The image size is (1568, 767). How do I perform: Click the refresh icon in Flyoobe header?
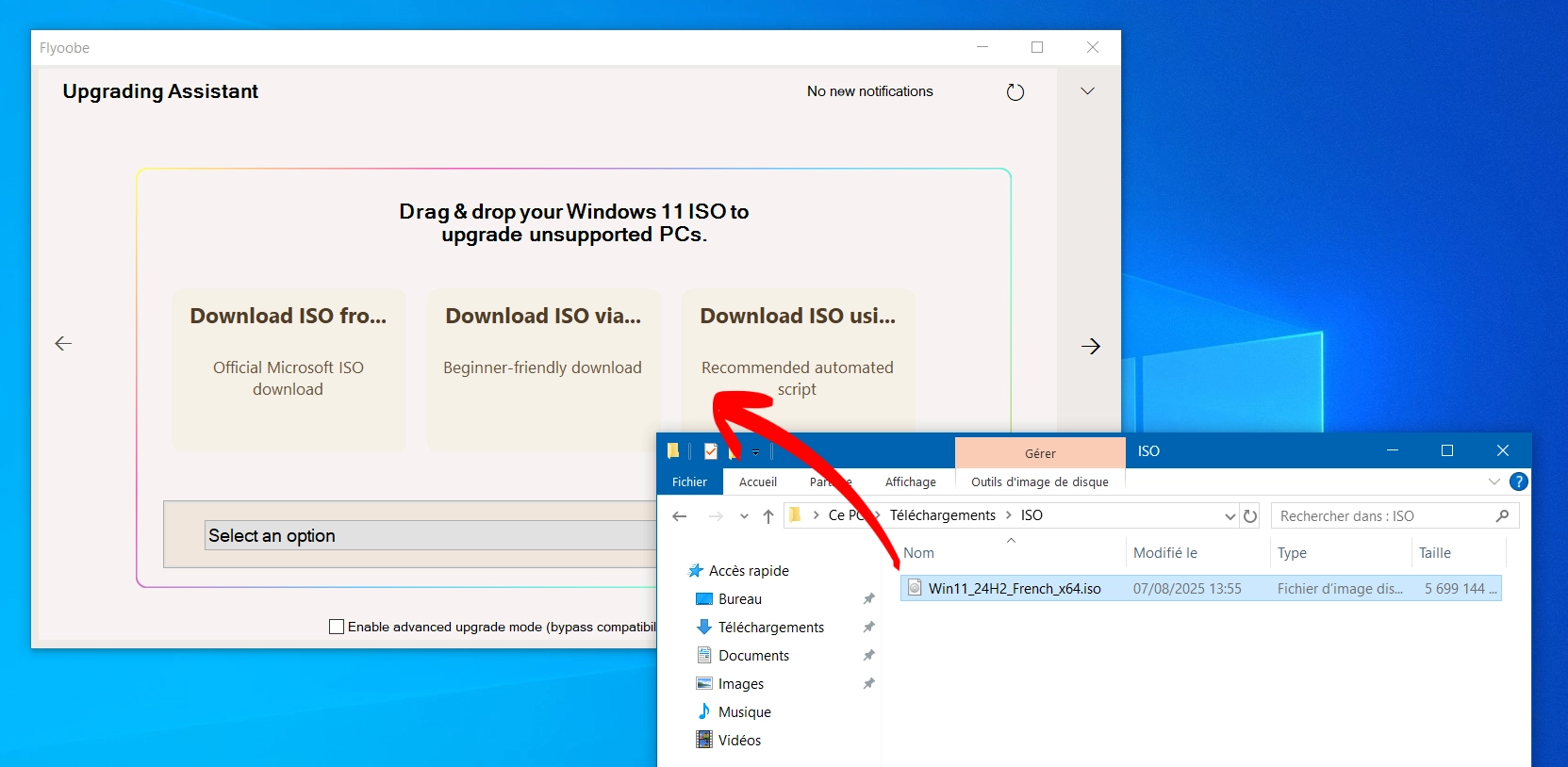coord(1015,92)
